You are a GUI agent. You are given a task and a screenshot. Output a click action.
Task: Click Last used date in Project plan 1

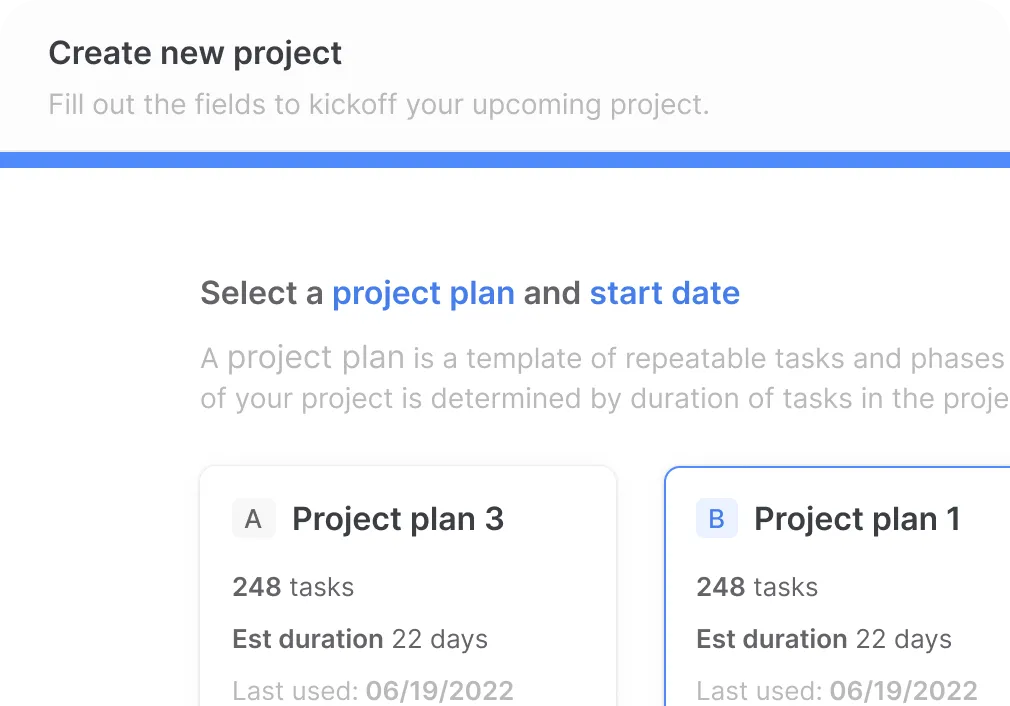tap(837, 690)
